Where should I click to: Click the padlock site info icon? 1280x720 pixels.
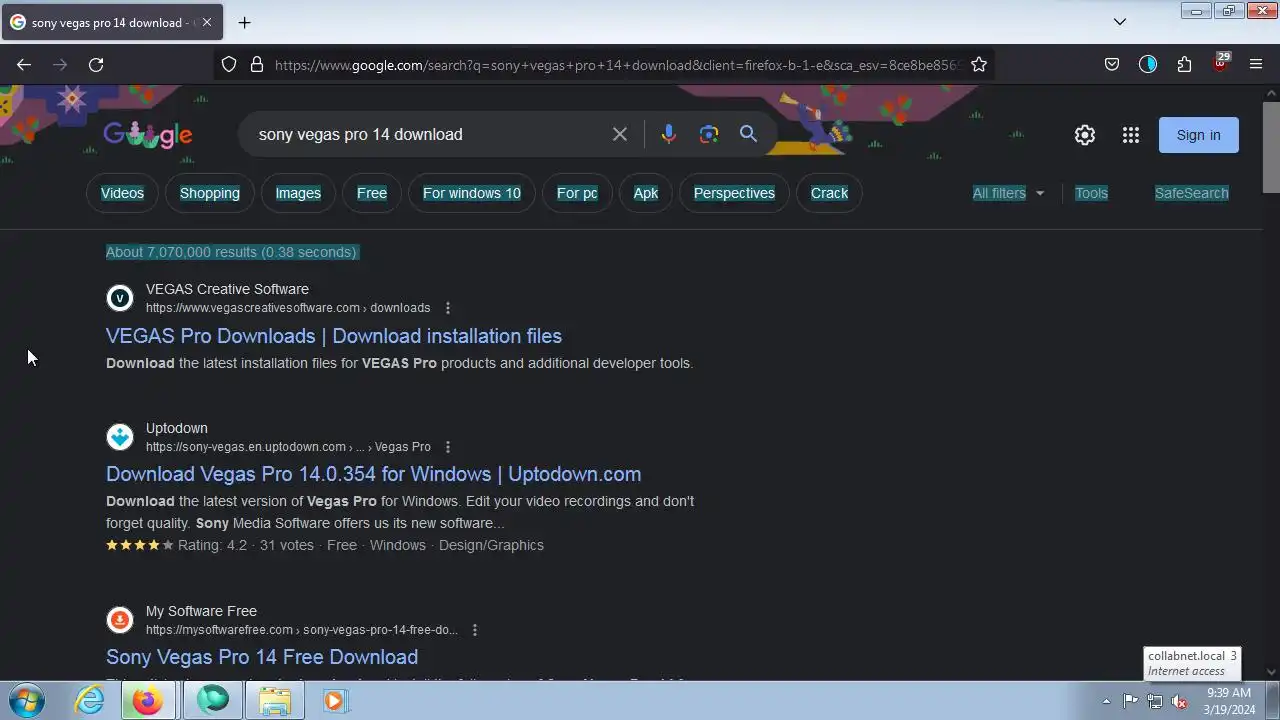click(x=257, y=65)
